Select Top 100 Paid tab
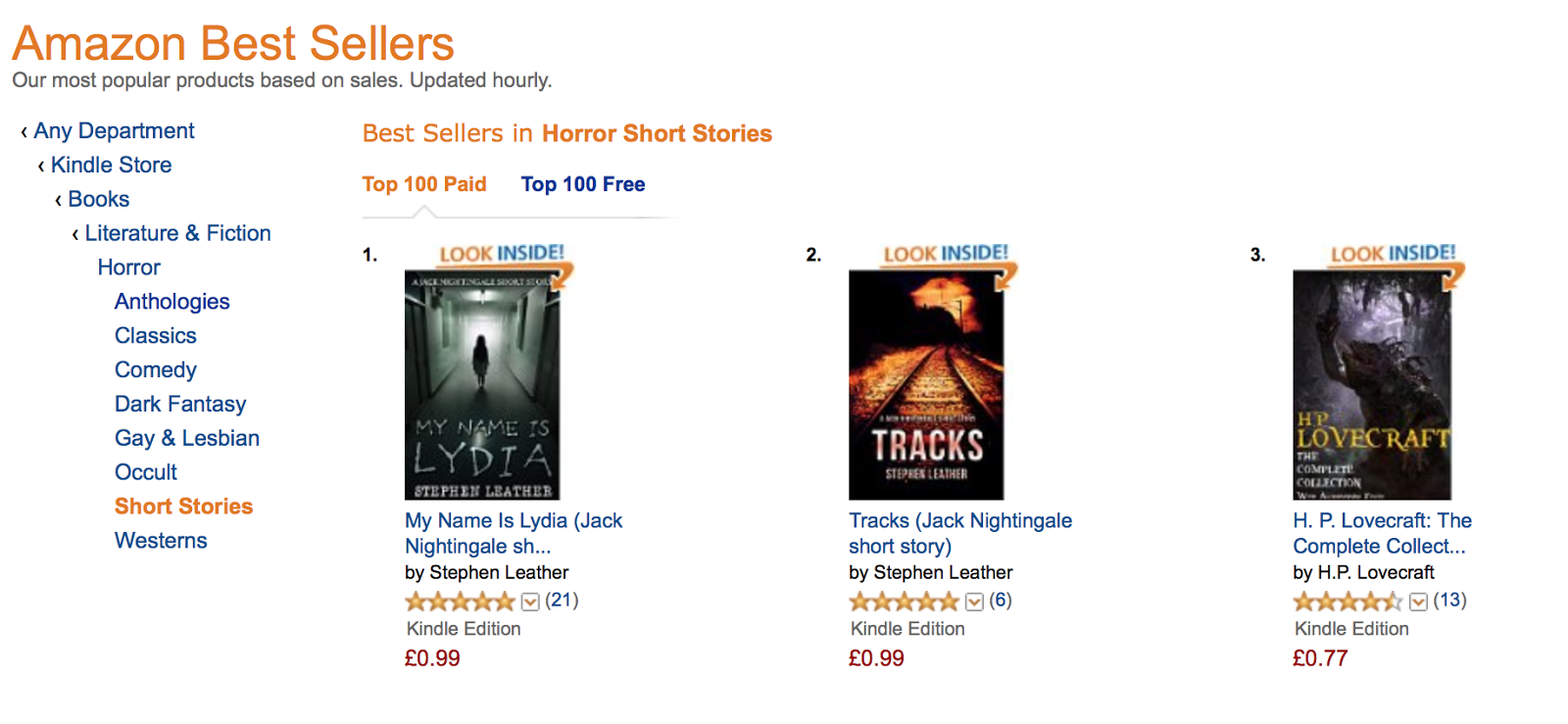The height and width of the screenshot is (724, 1568). [x=424, y=184]
